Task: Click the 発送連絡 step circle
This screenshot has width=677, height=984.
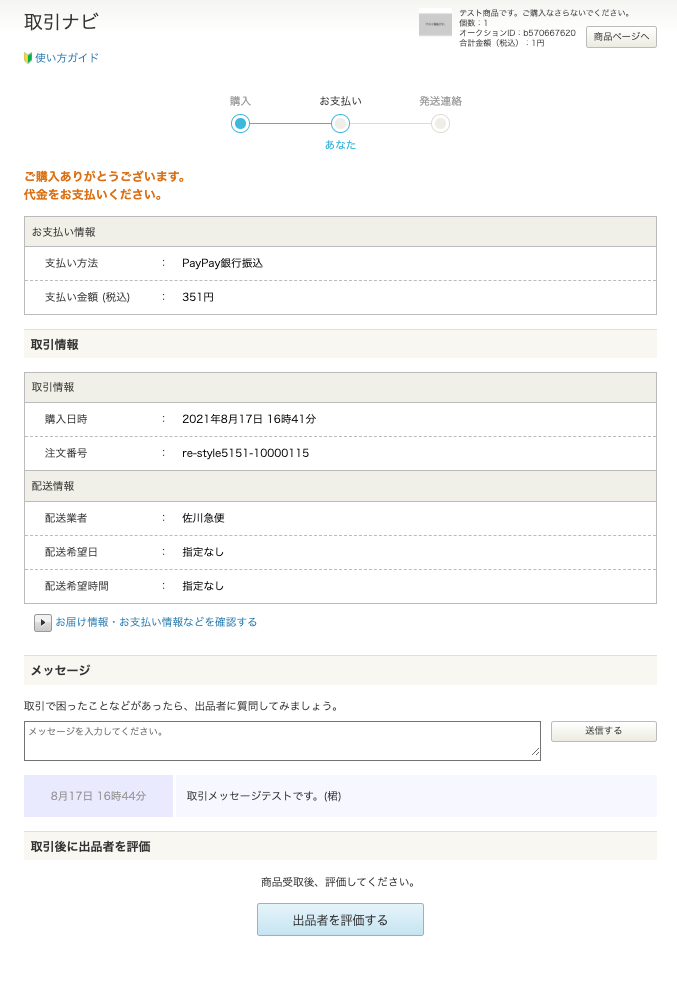Action: tap(440, 124)
